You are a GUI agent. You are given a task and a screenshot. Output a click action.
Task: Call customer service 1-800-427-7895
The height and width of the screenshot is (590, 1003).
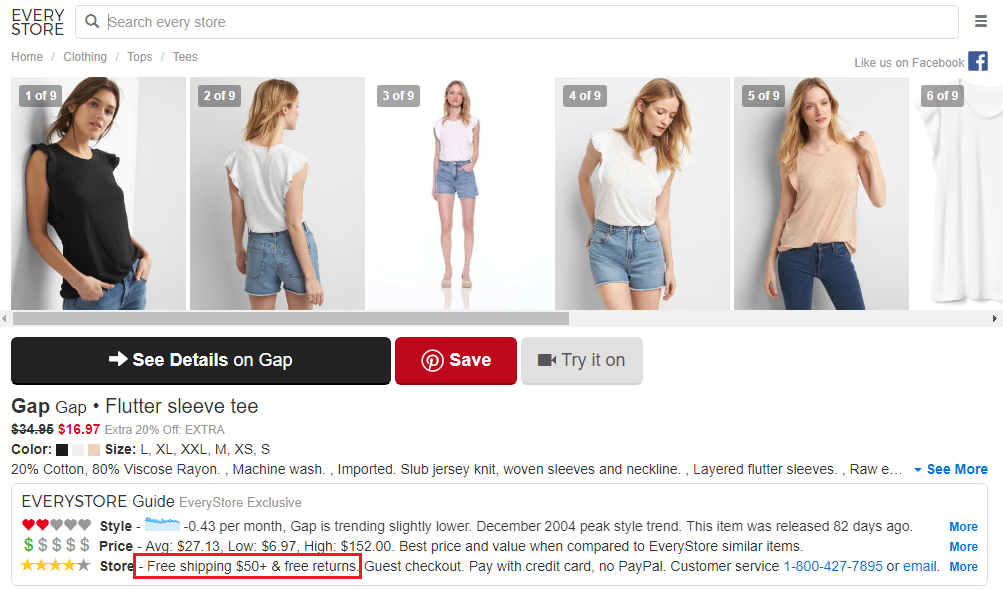coord(833,566)
